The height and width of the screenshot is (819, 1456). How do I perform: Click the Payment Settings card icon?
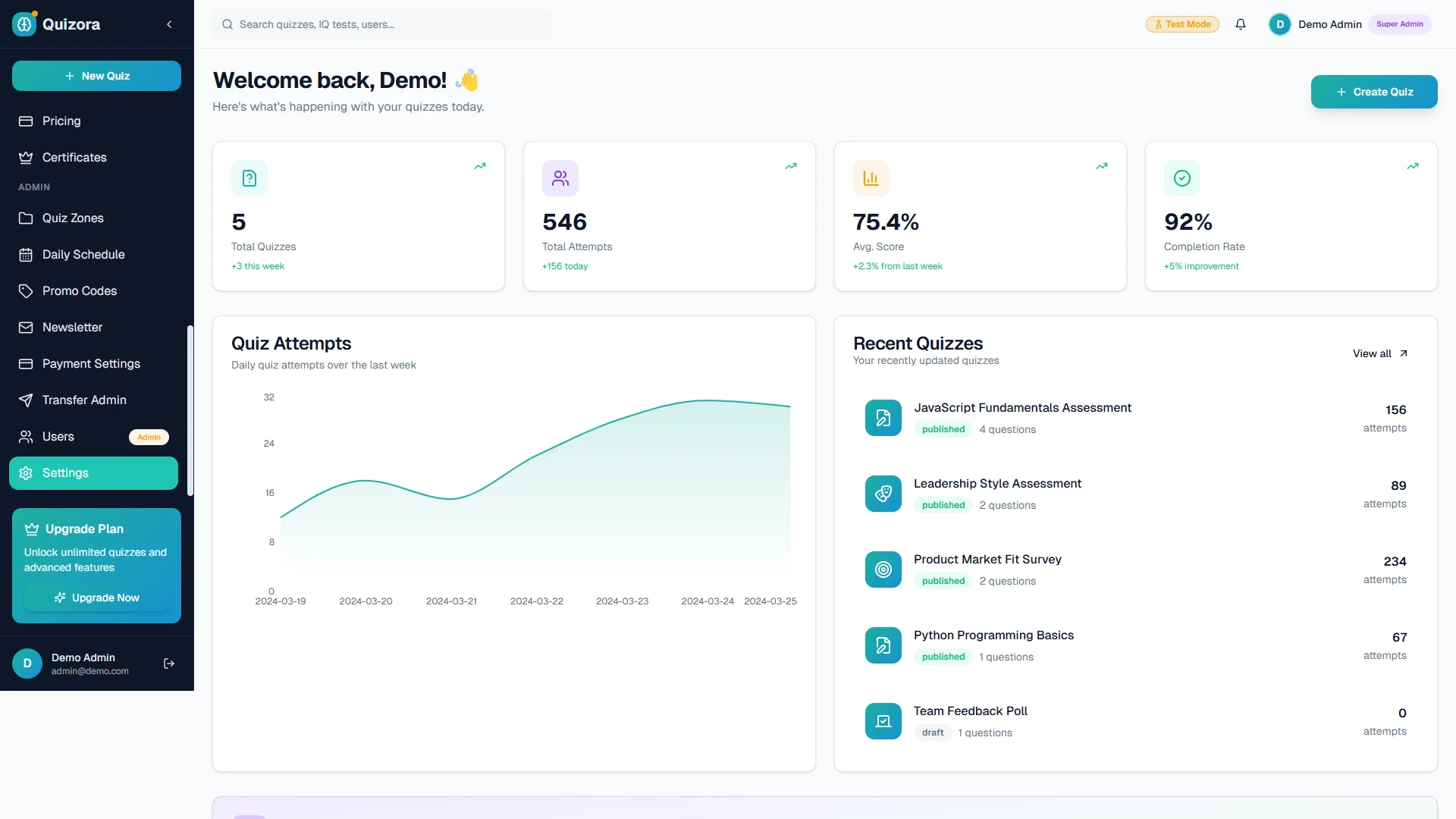tap(26, 364)
